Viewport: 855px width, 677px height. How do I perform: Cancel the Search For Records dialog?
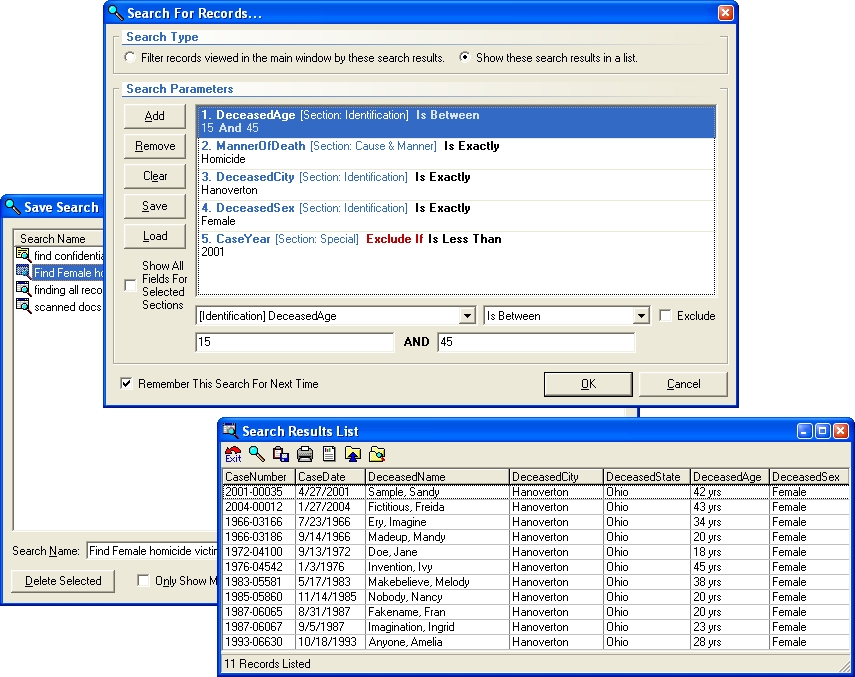(683, 384)
